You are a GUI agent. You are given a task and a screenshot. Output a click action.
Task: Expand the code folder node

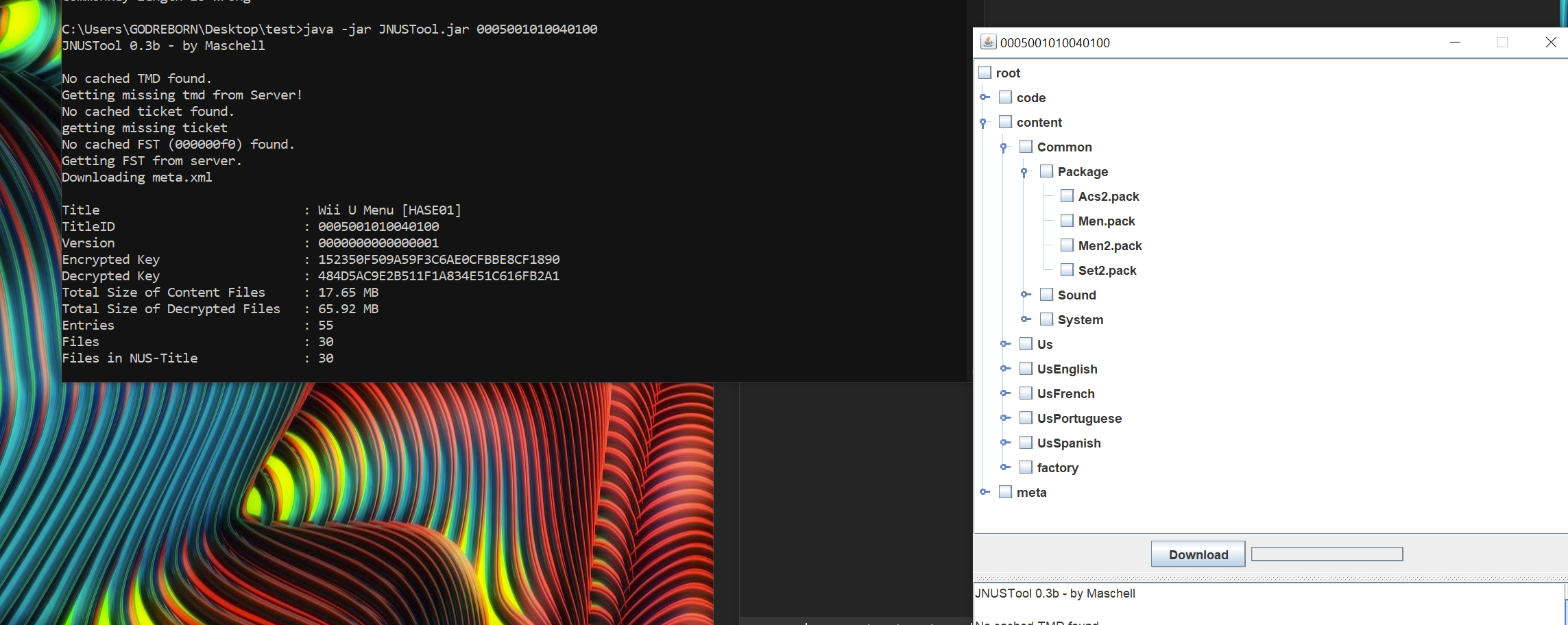click(985, 97)
